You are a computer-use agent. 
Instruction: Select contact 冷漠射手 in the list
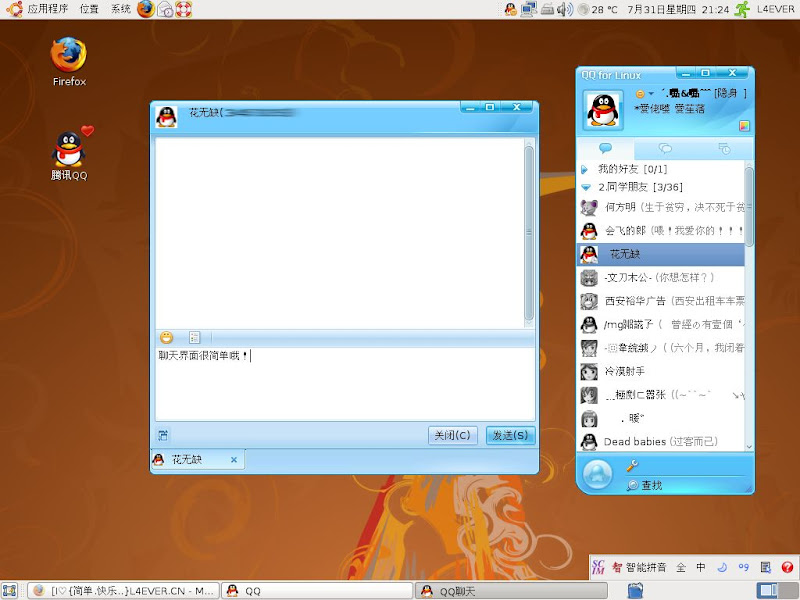661,371
